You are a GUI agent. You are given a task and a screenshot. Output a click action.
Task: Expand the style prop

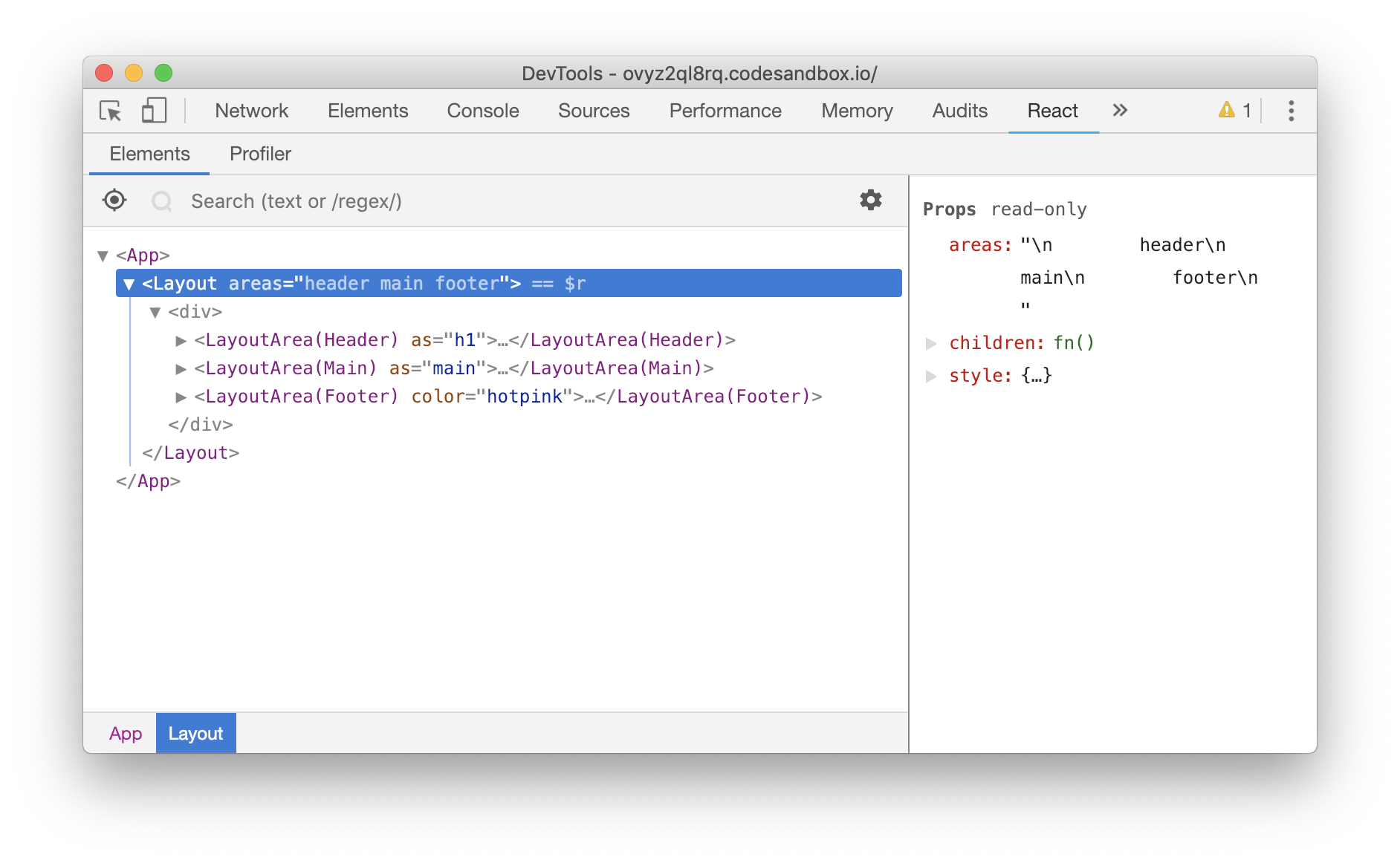[x=930, y=376]
